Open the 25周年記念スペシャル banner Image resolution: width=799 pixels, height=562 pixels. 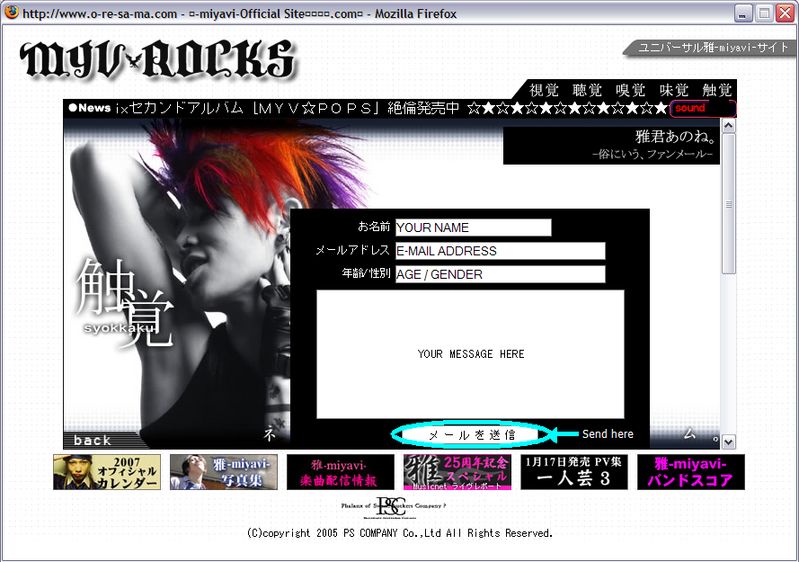click(x=457, y=472)
